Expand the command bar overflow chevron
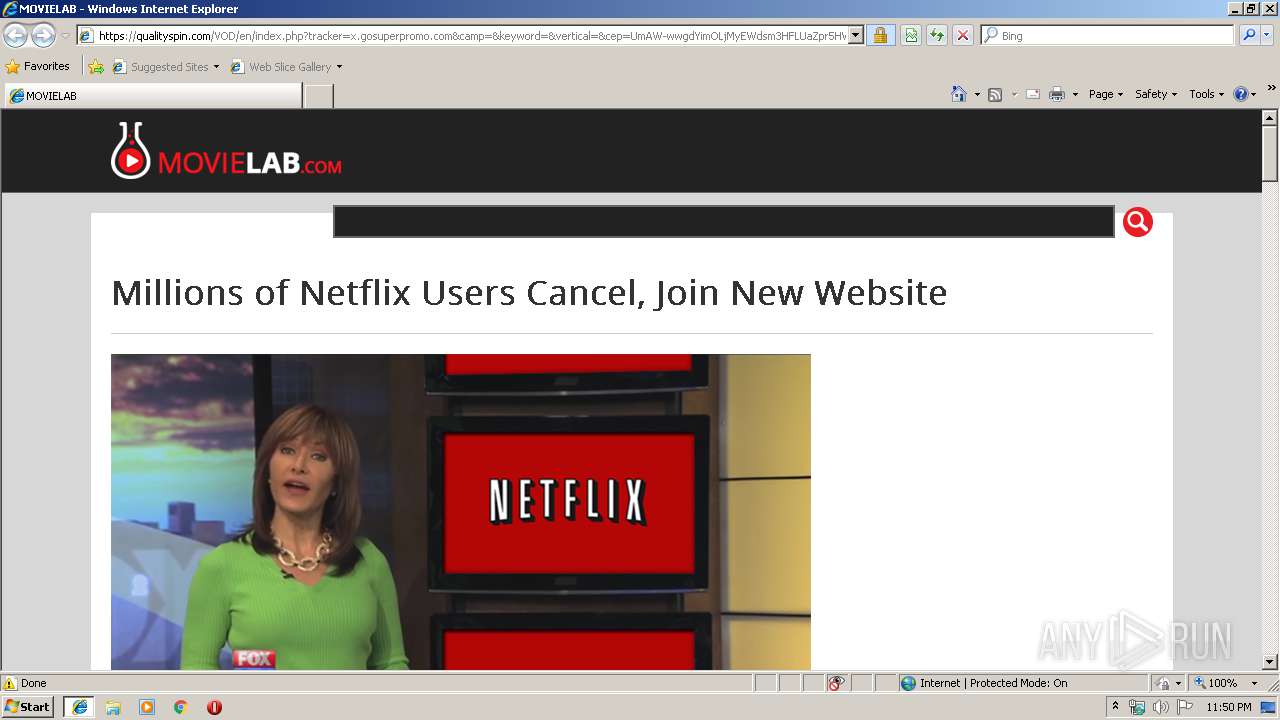The width and height of the screenshot is (1280, 720). click(1271, 89)
